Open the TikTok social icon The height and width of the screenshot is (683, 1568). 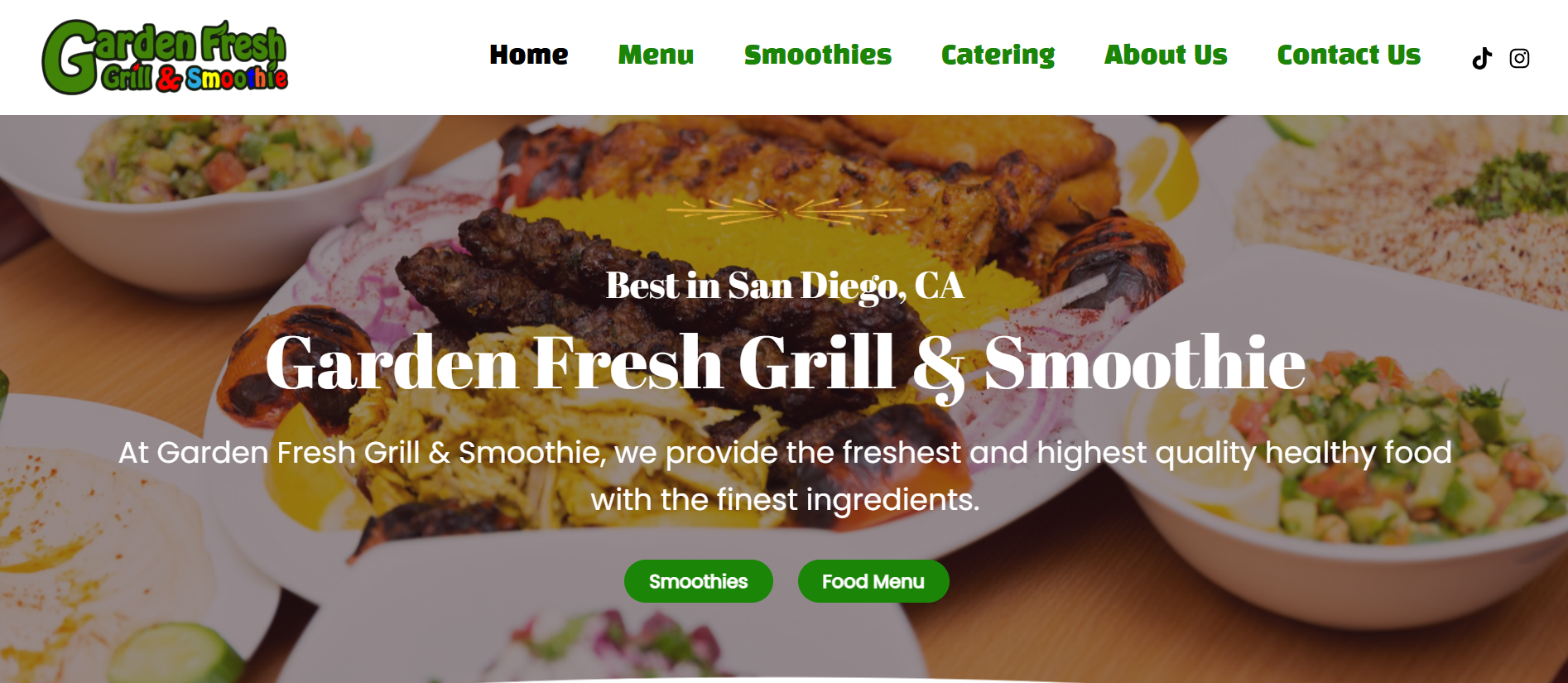click(1482, 59)
